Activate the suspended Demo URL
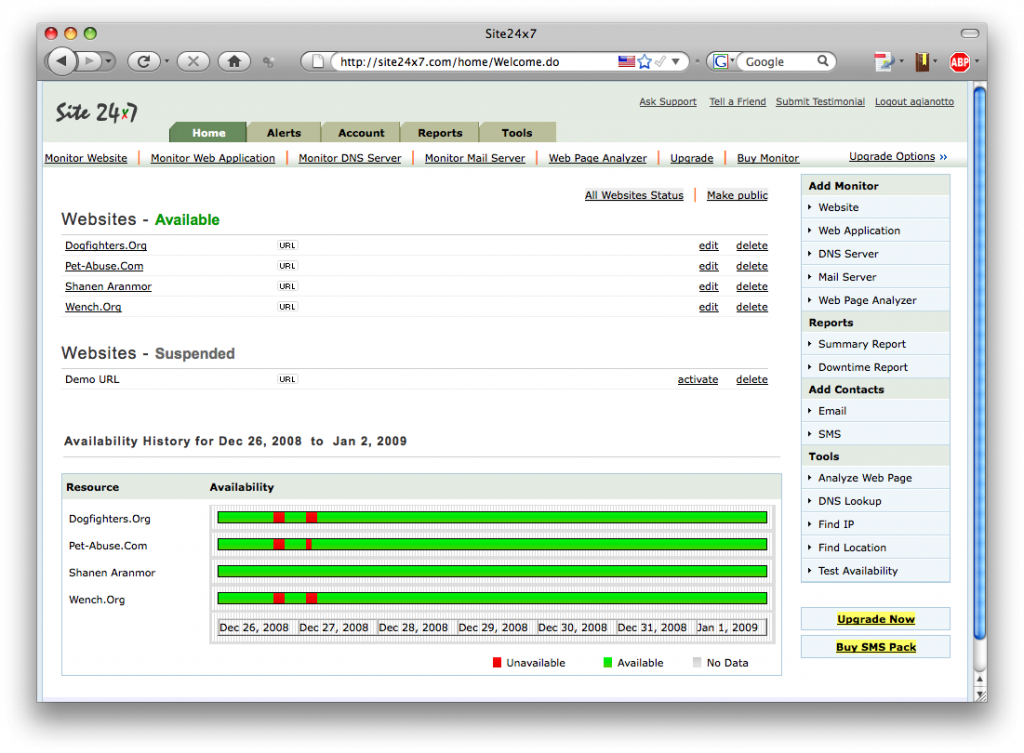 pyautogui.click(x=697, y=379)
